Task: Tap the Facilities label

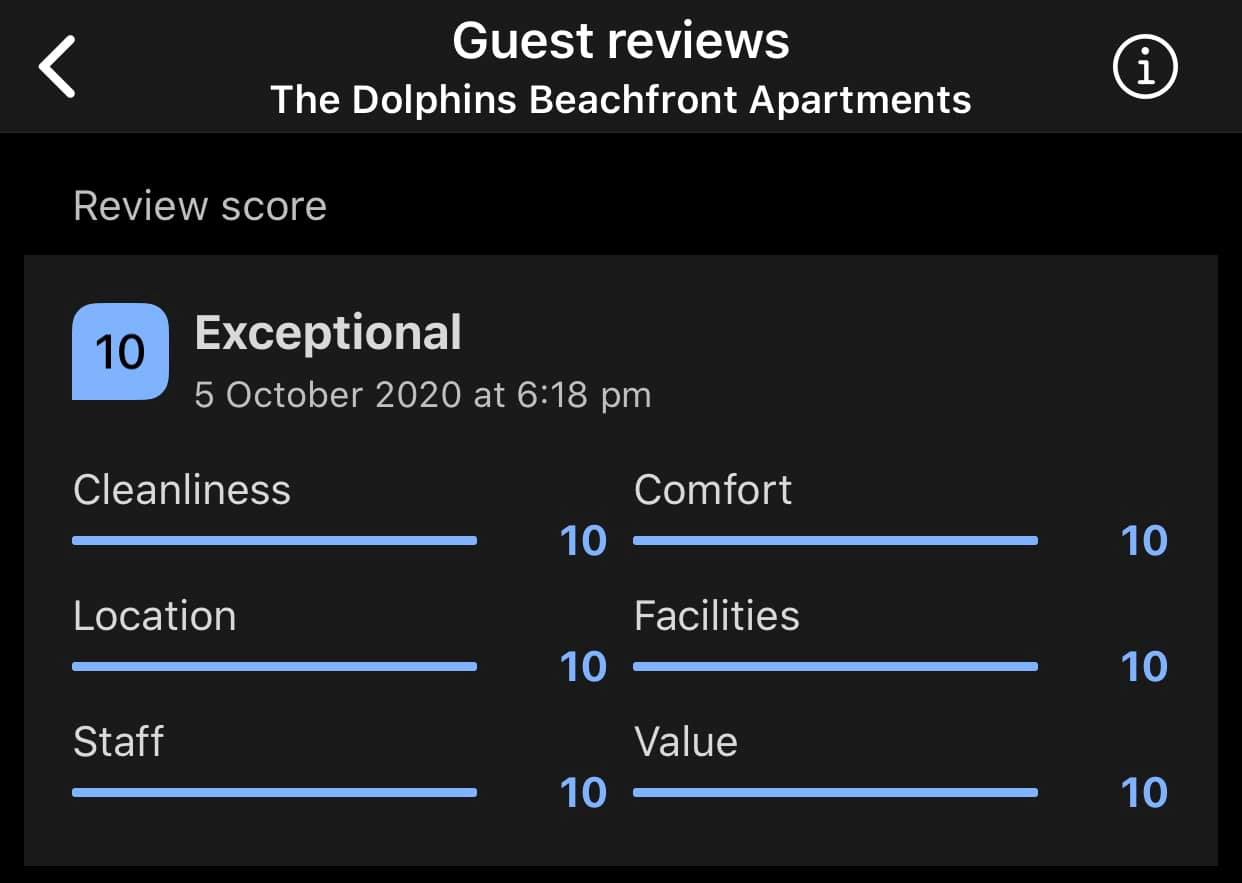Action: coord(717,616)
